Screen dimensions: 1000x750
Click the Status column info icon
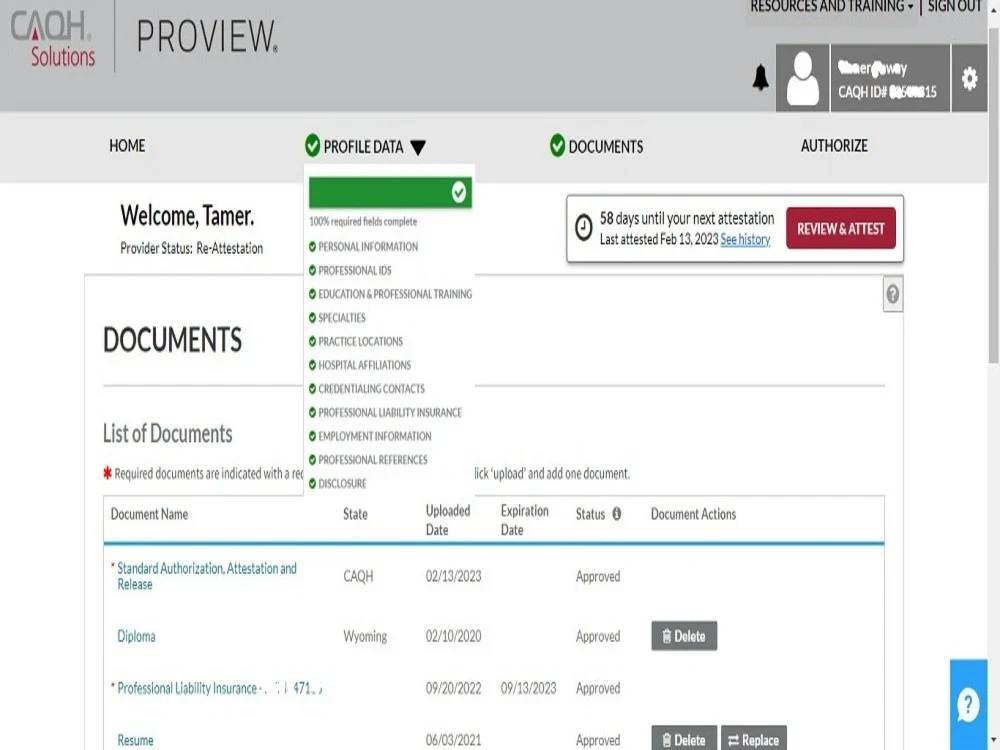click(617, 513)
